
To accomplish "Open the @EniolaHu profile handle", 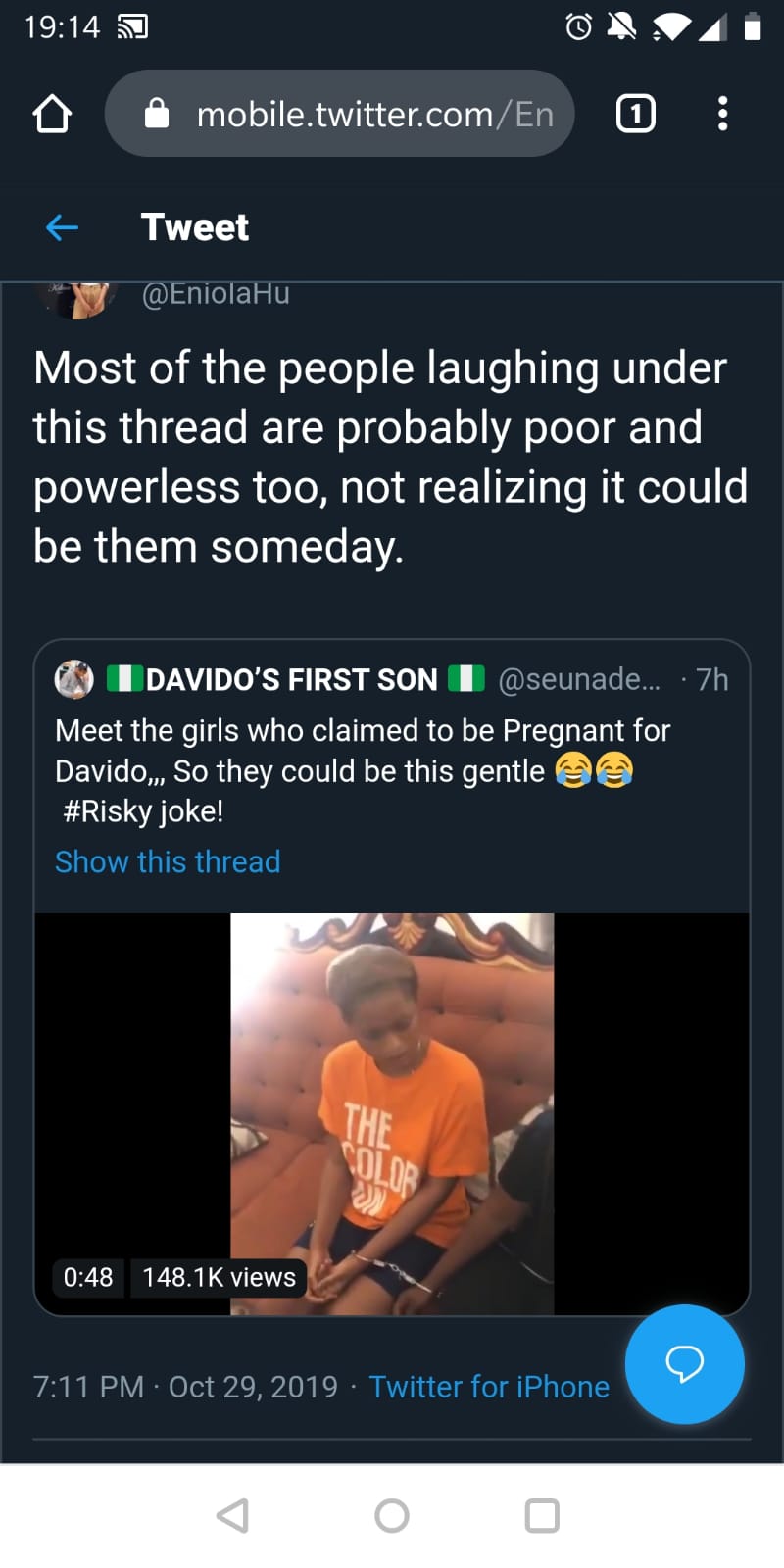I will pos(216,293).
